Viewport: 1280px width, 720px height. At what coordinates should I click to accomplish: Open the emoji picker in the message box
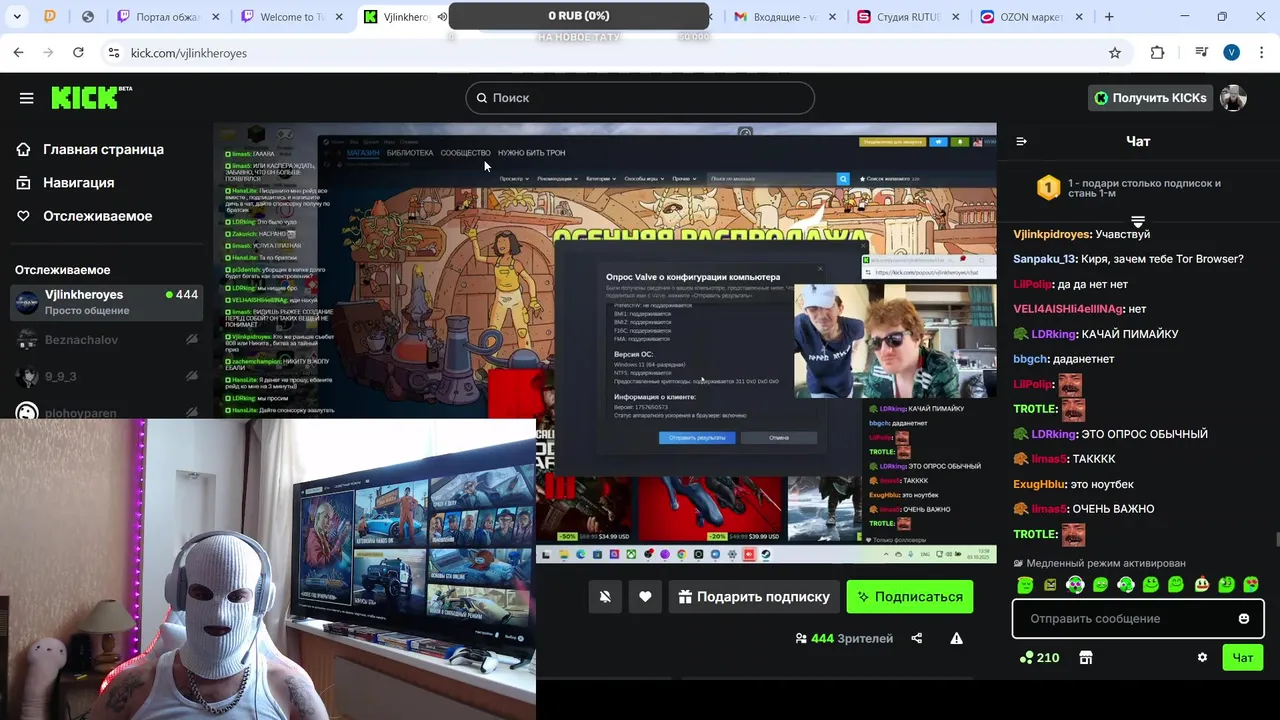click(1244, 619)
